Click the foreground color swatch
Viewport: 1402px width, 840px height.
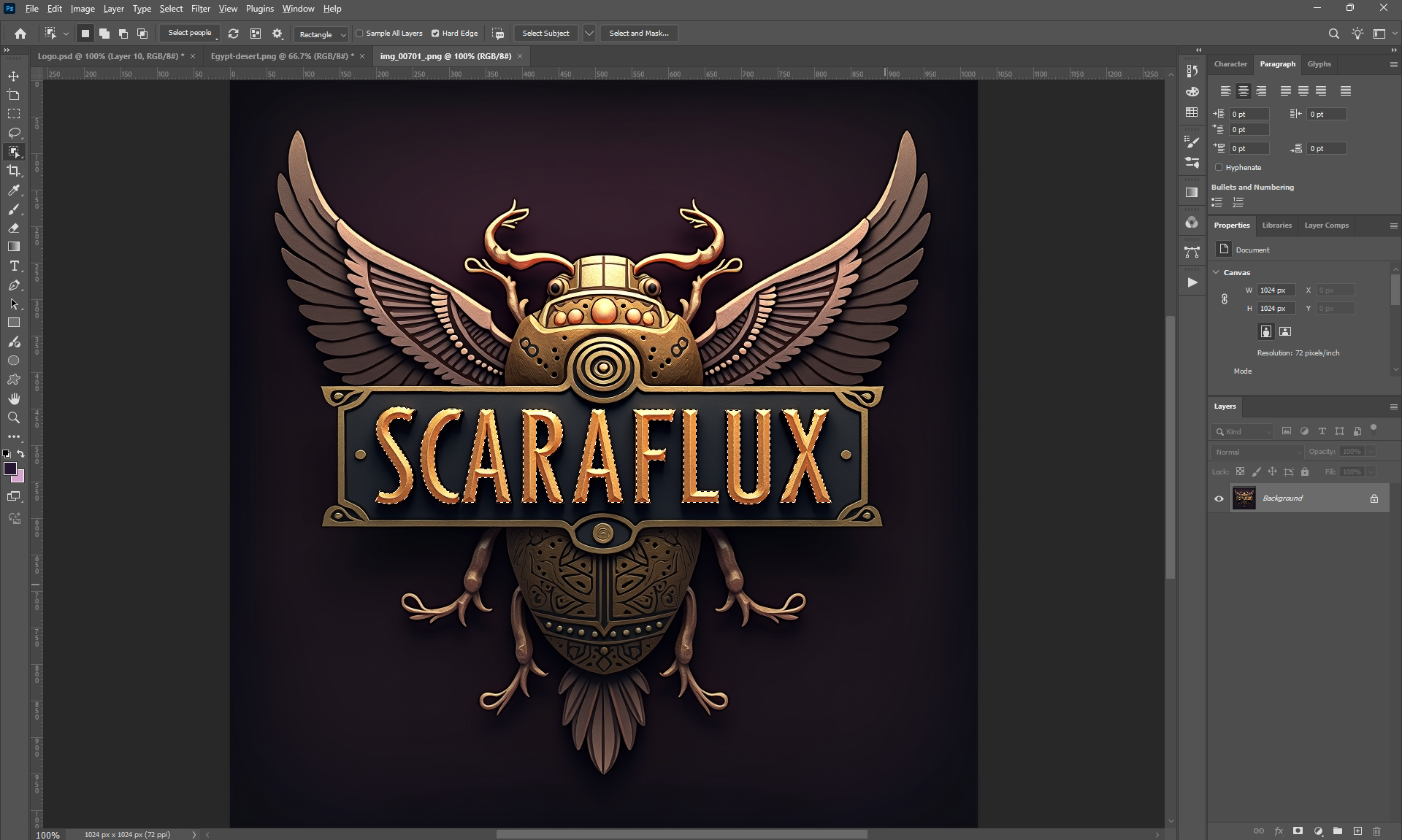(10, 469)
